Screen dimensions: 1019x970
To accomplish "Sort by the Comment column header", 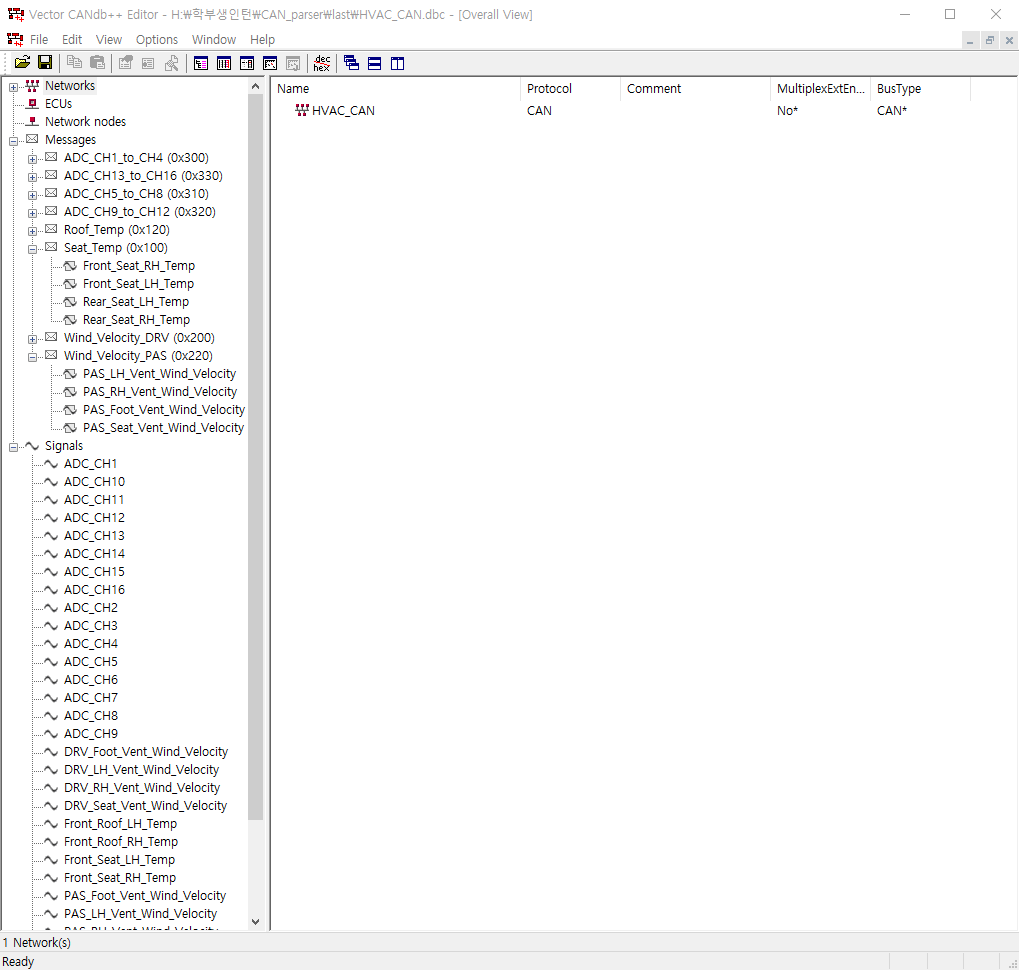I will 695,89.
